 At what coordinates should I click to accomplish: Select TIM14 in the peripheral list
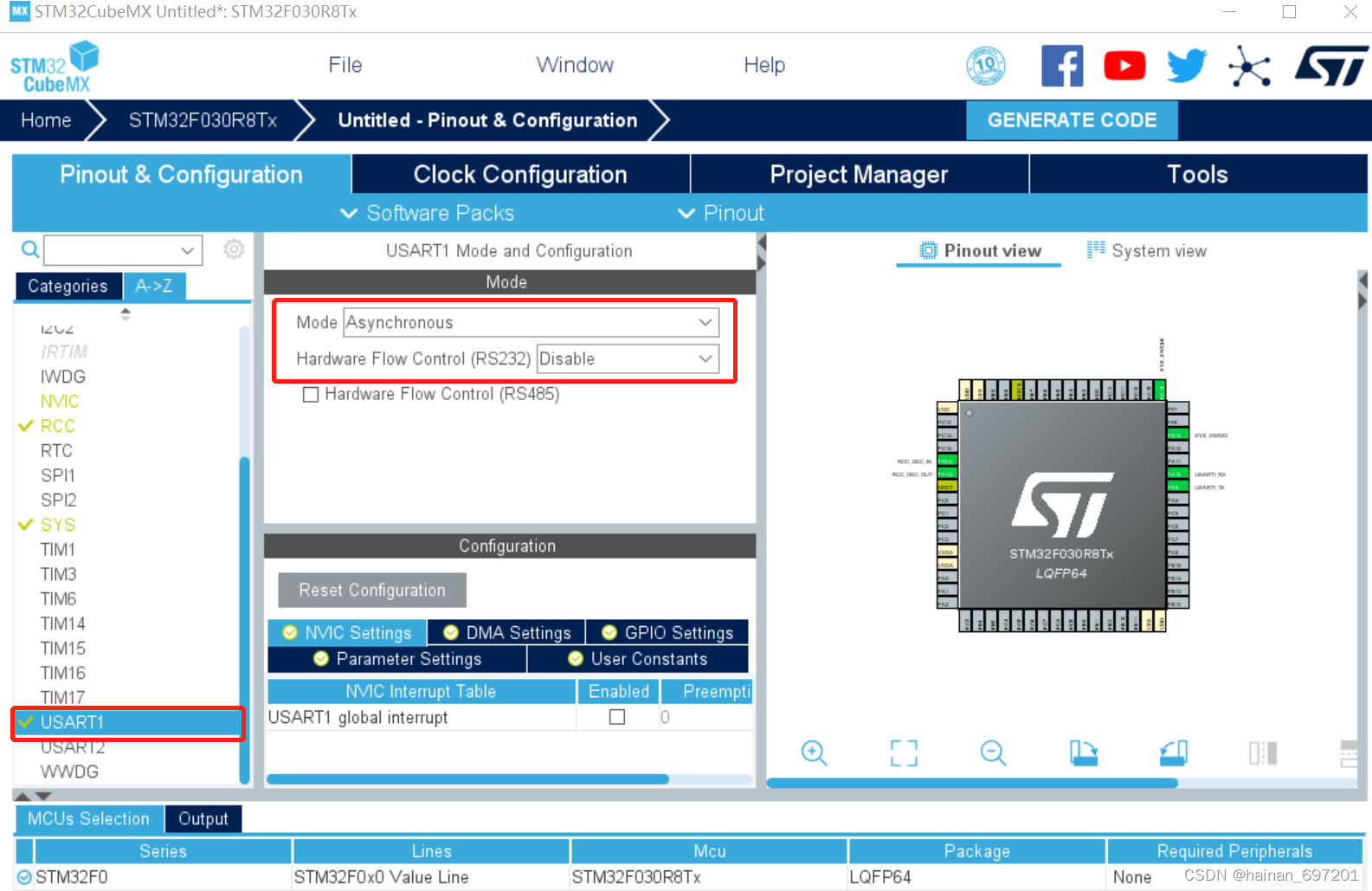point(63,623)
